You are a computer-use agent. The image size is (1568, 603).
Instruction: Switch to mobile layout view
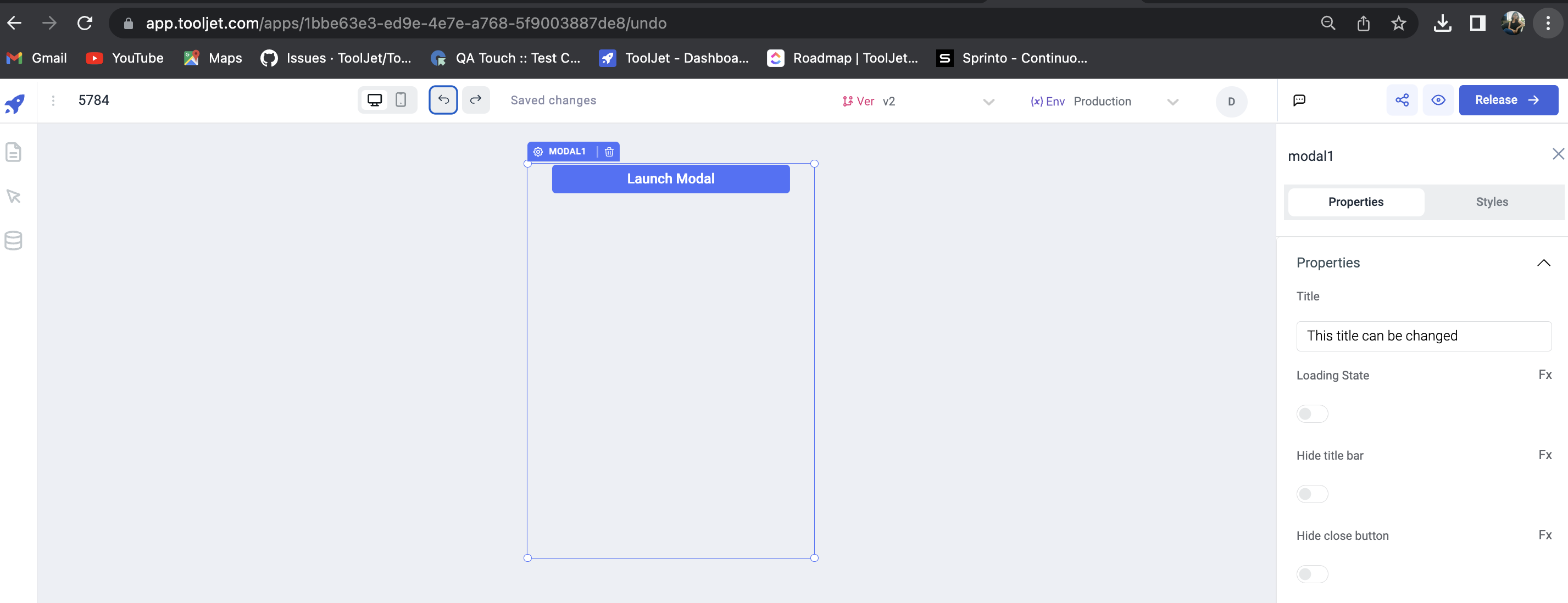[401, 100]
